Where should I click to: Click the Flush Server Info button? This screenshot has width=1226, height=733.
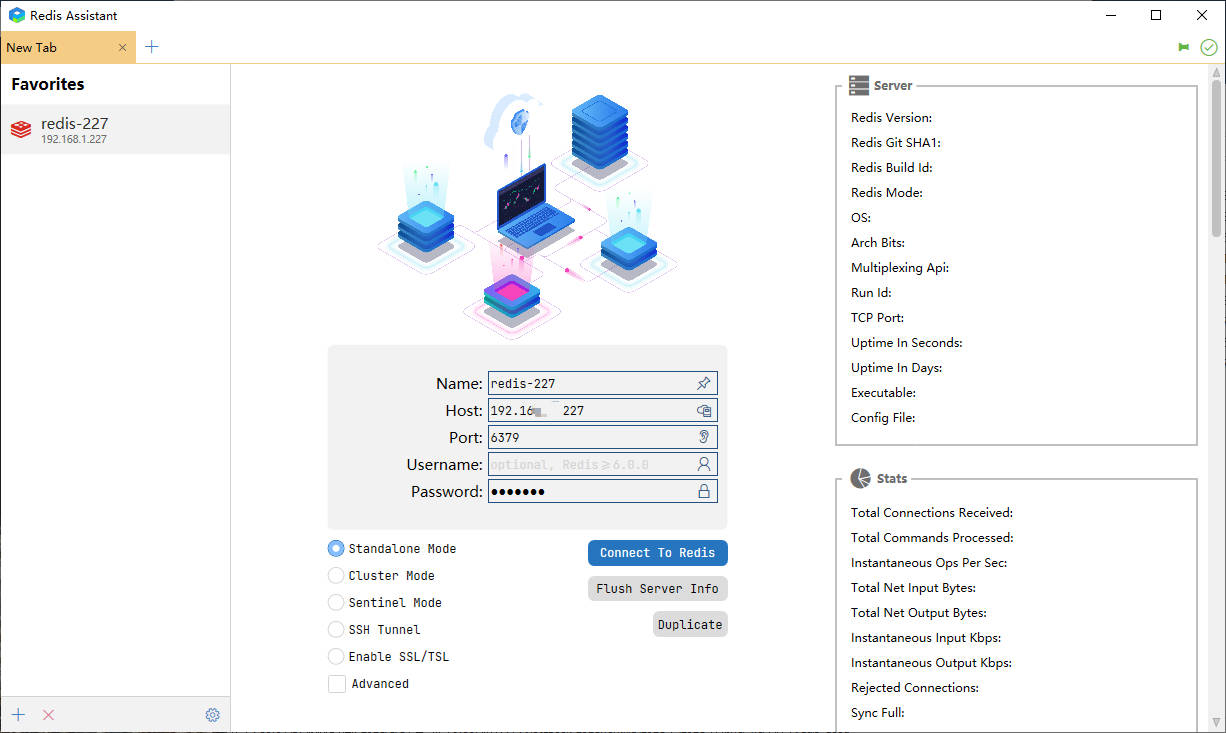(657, 588)
